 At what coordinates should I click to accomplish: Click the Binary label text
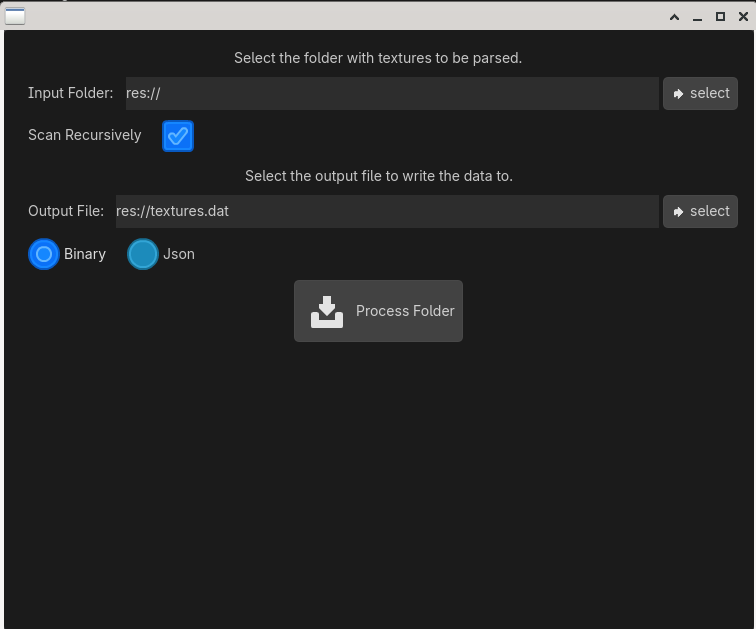click(85, 254)
